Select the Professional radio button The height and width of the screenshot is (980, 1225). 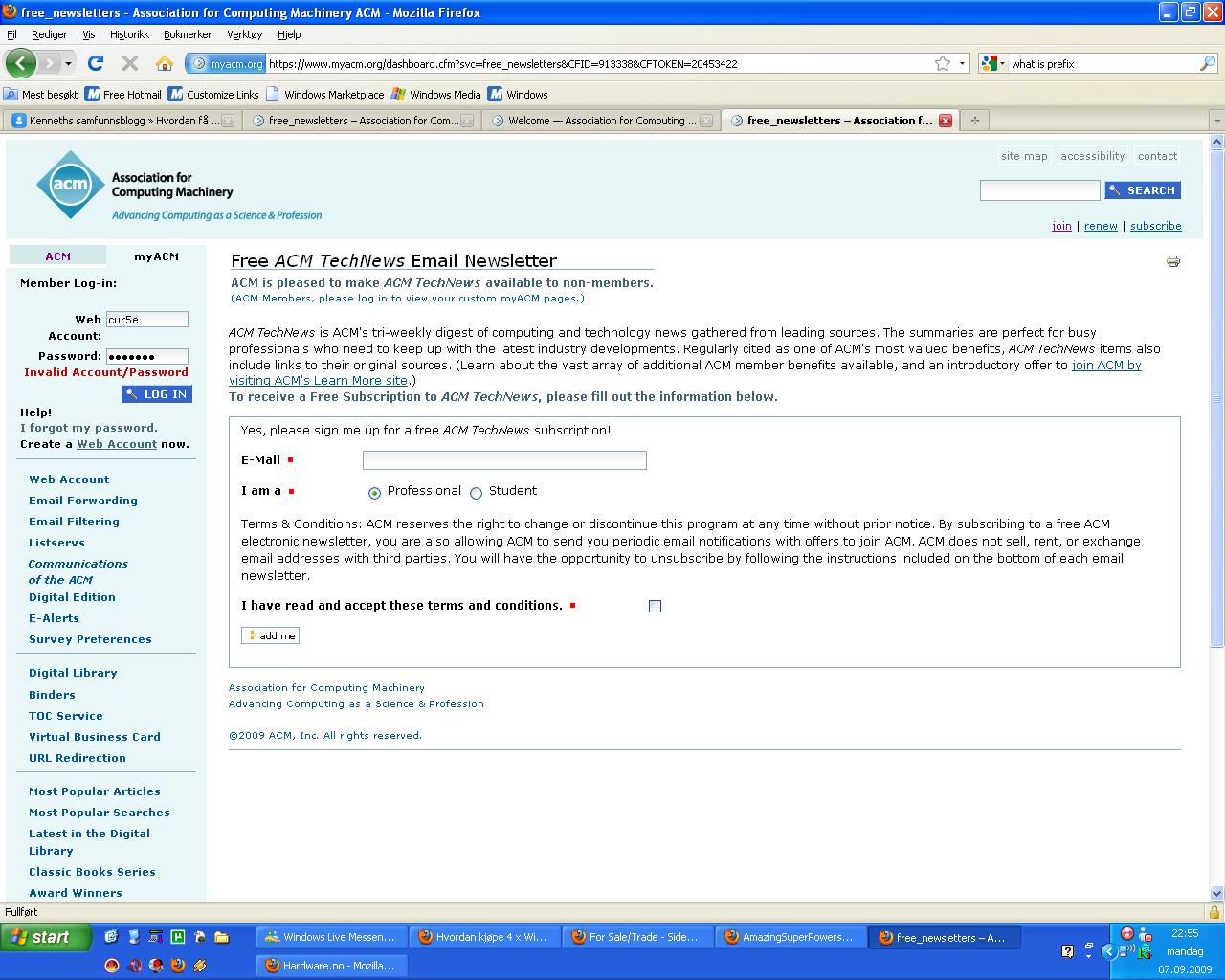(374, 493)
